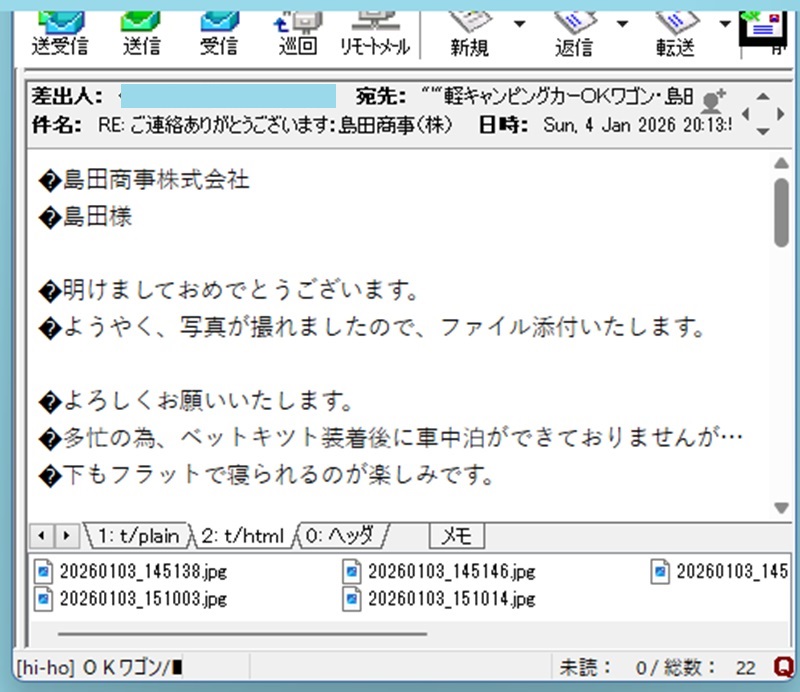This screenshot has width=800, height=692.
Task: Click the tab scroll left arrow
Action: tap(42, 536)
